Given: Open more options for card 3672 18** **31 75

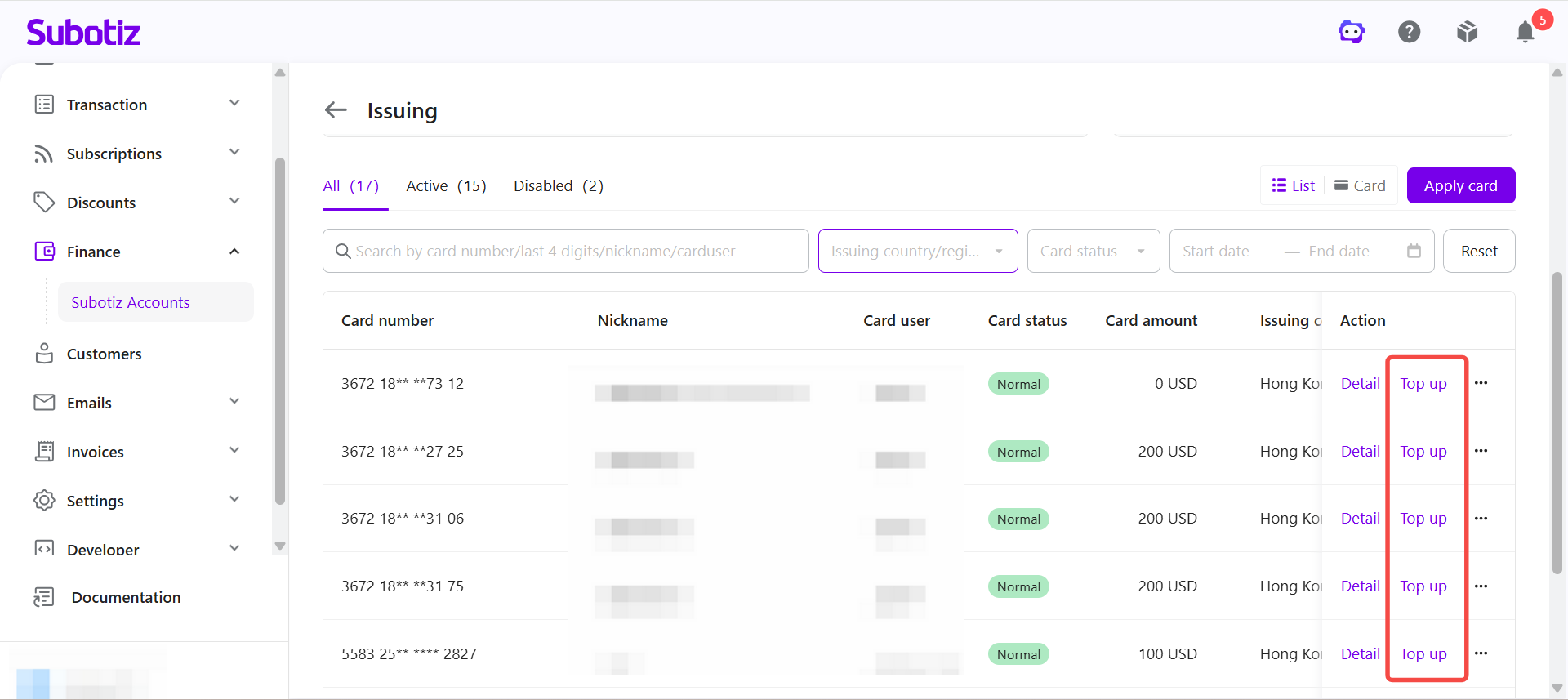Looking at the screenshot, I should tap(1481, 586).
